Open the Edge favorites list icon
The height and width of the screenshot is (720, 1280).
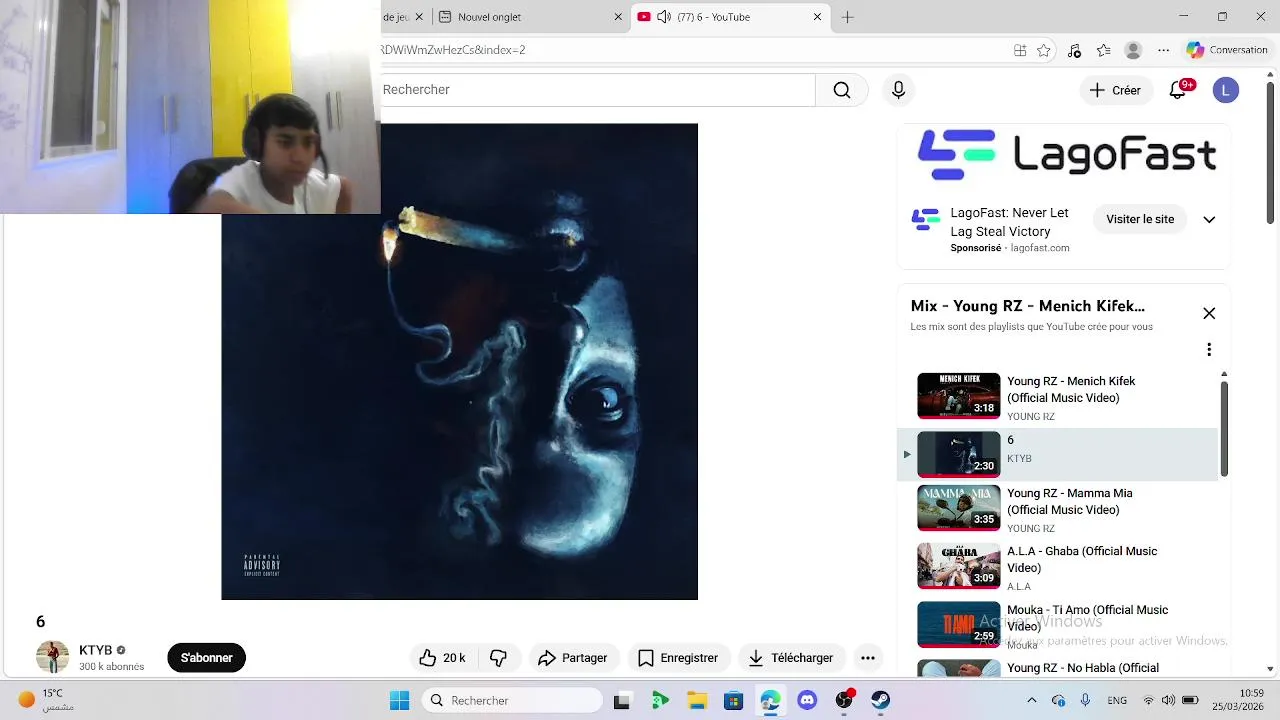[1104, 50]
